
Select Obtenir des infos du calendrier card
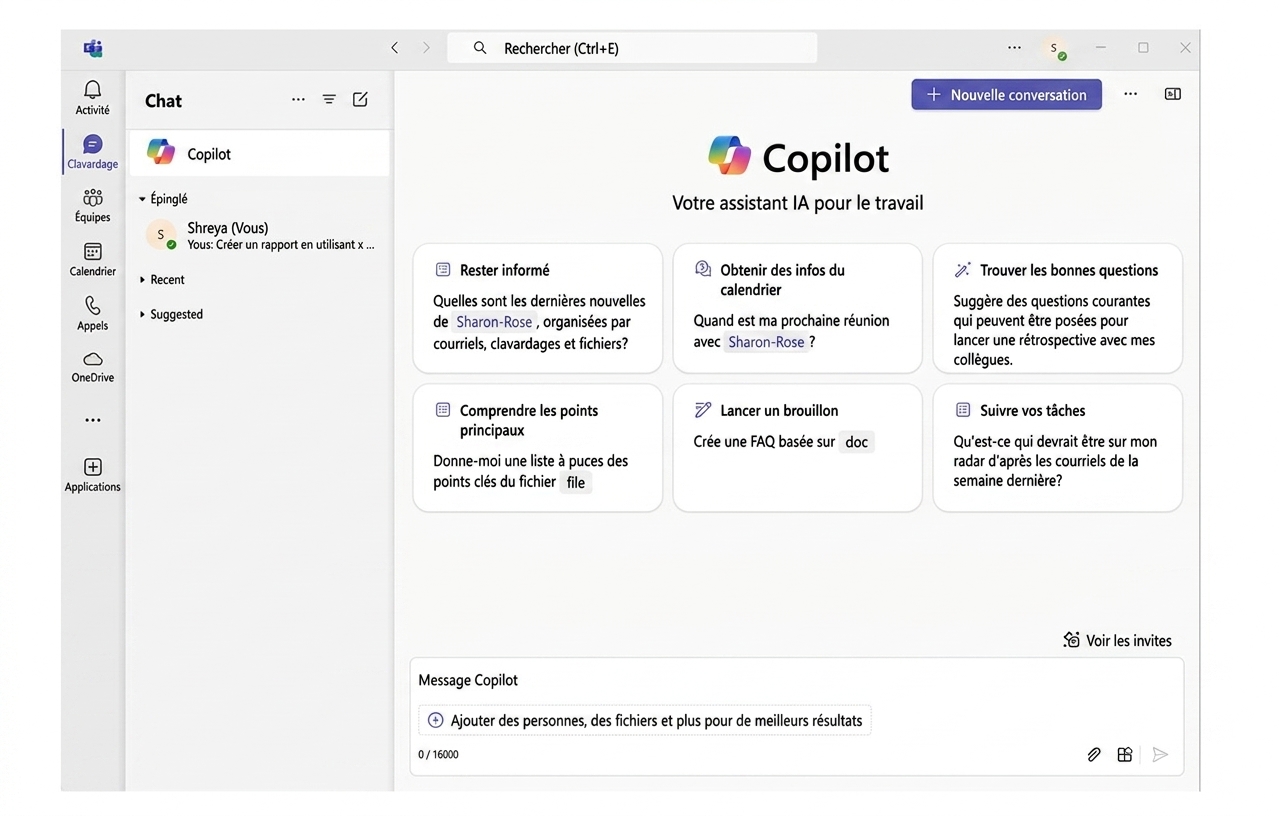[797, 308]
